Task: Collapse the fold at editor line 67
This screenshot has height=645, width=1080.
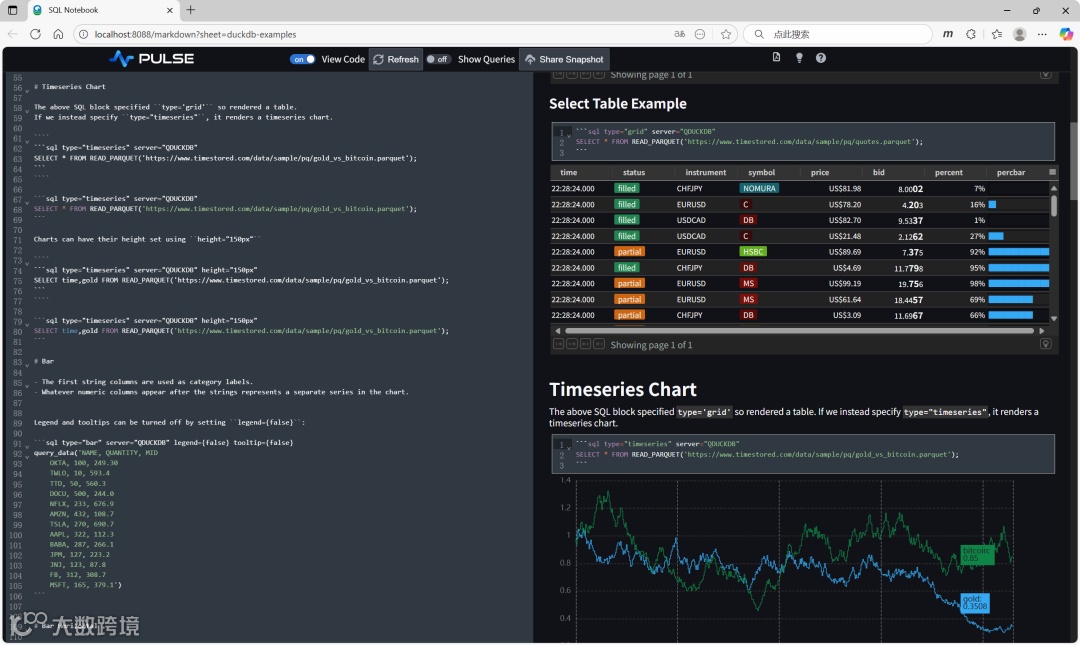Action: 27,201
